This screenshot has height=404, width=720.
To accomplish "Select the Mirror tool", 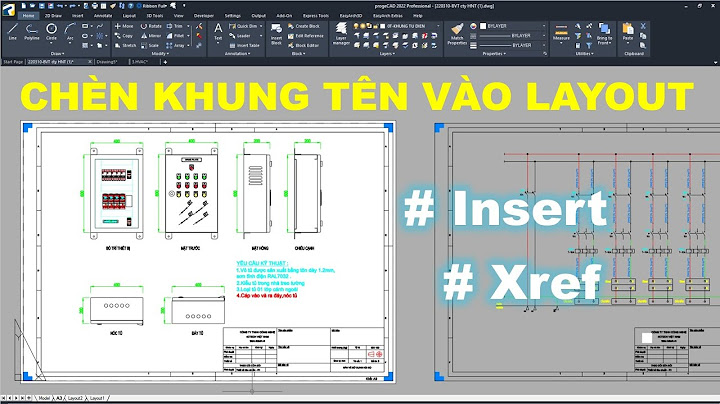I will point(151,36).
